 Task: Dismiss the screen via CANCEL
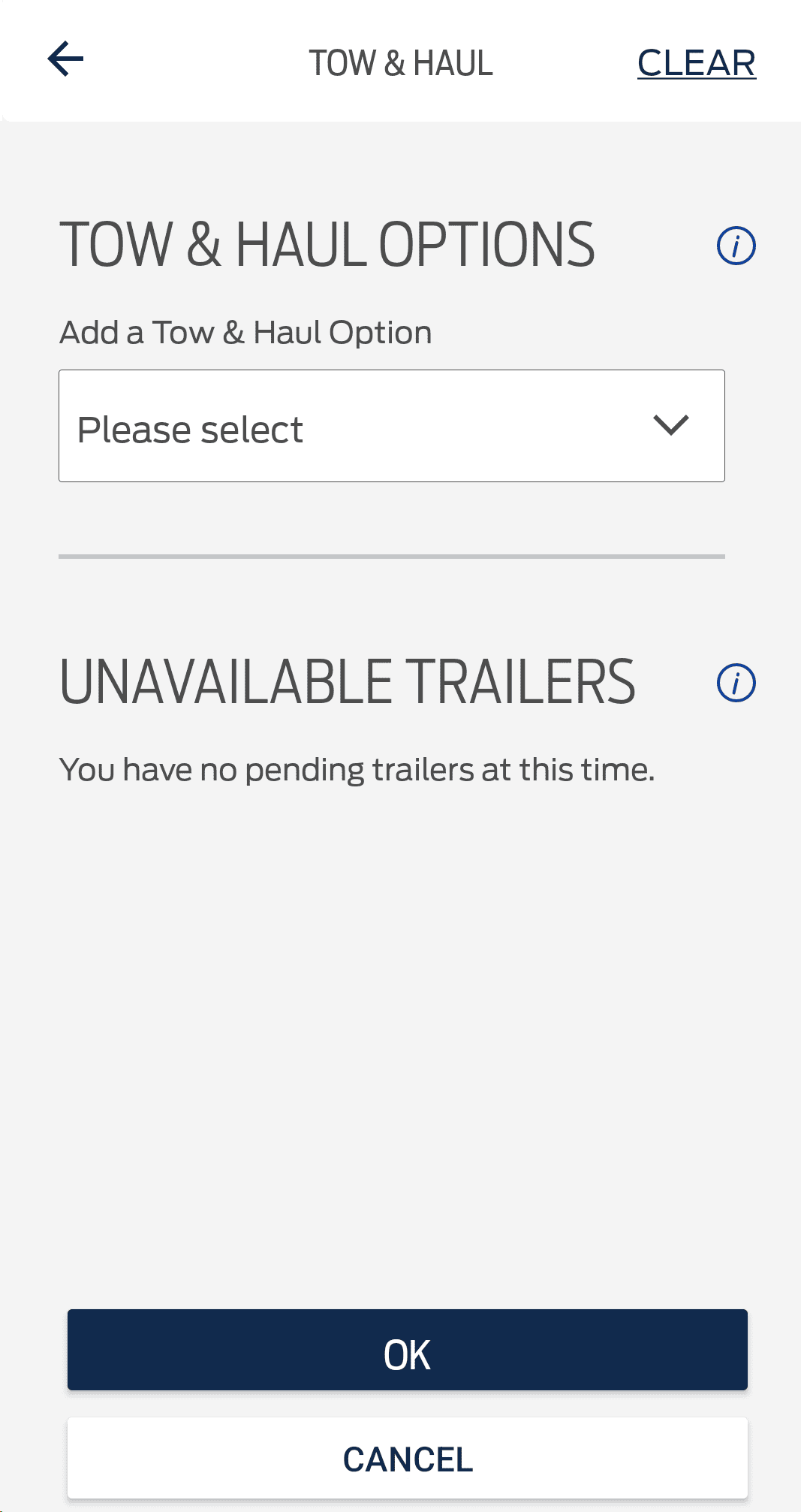(408, 1458)
